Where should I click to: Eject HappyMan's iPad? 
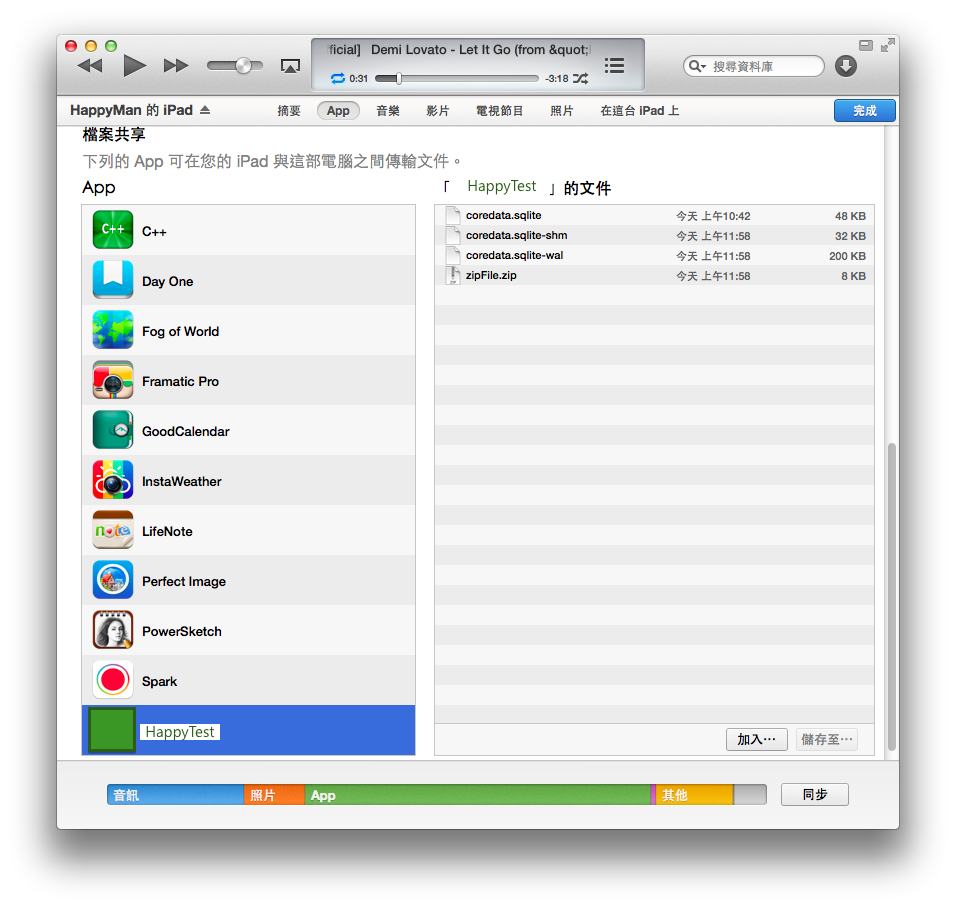point(205,110)
